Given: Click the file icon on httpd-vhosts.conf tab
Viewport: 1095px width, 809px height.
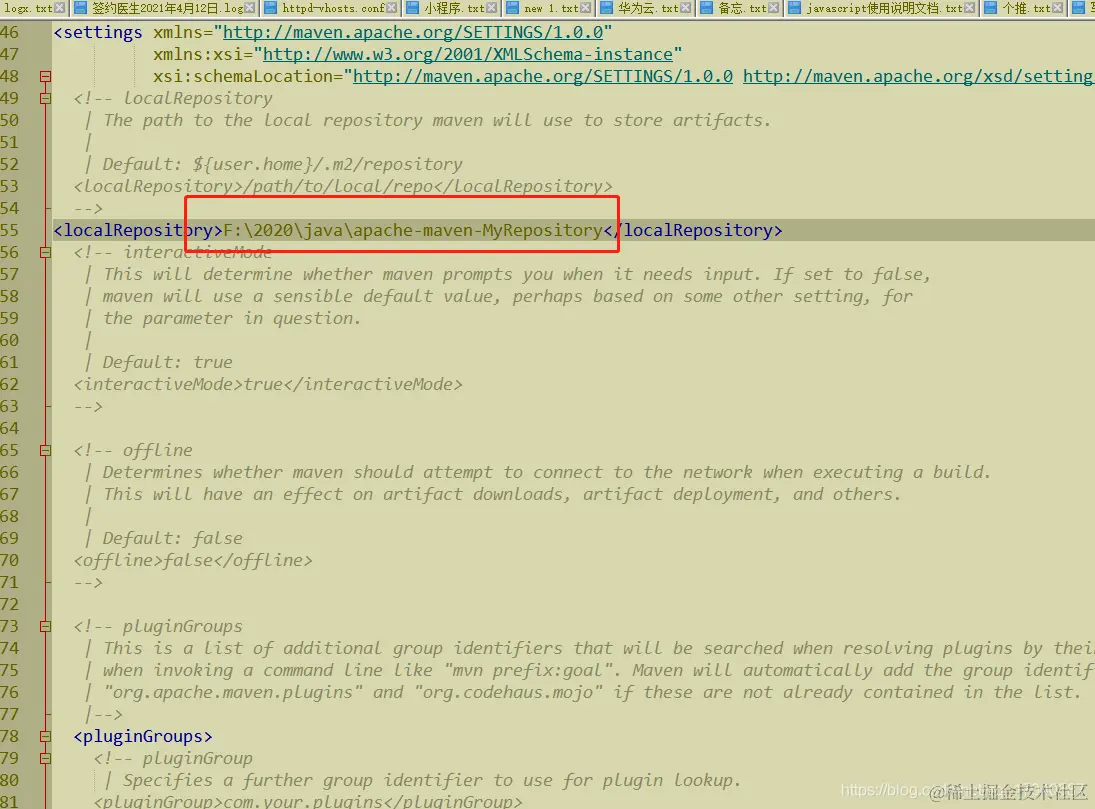Looking at the screenshot, I should click(270, 8).
